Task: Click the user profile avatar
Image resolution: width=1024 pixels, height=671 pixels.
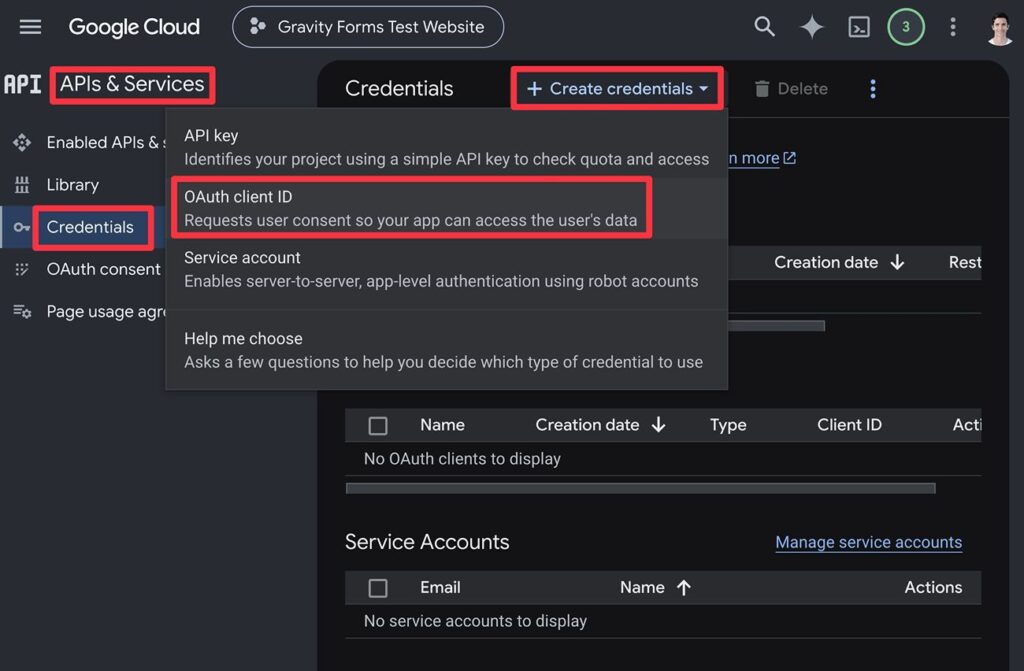Action: [999, 28]
